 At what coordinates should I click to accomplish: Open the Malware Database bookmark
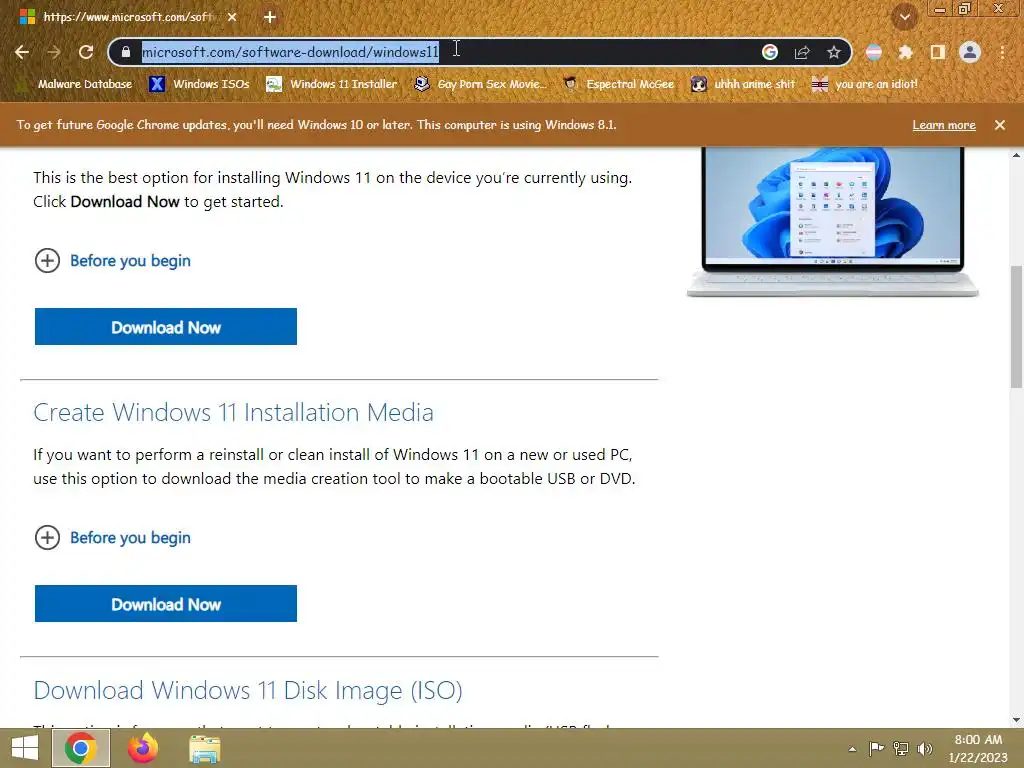tap(74, 84)
